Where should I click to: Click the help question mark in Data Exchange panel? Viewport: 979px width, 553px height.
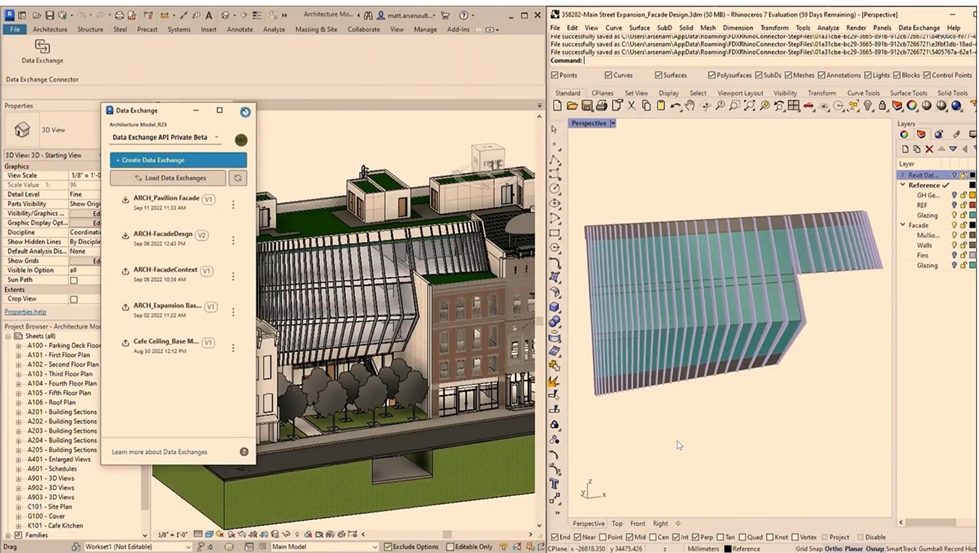pyautogui.click(x=244, y=452)
